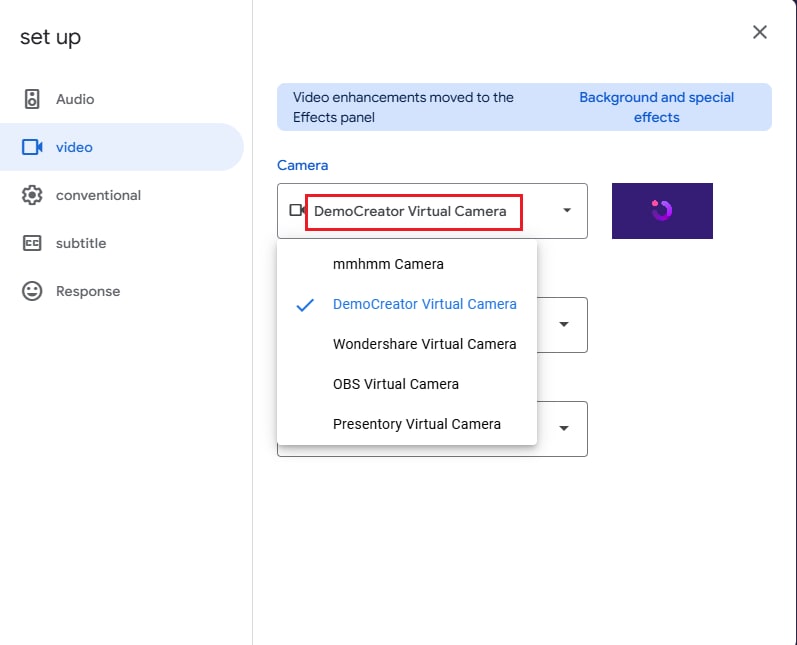The height and width of the screenshot is (645, 797).
Task: Open the second dropdown below Camera
Action: [564, 324]
